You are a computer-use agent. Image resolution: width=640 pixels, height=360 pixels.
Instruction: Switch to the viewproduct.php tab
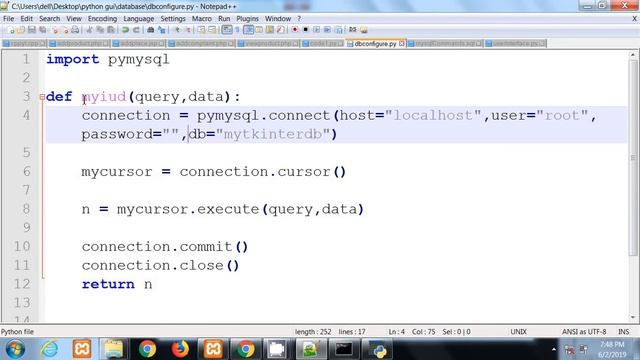tap(268, 43)
